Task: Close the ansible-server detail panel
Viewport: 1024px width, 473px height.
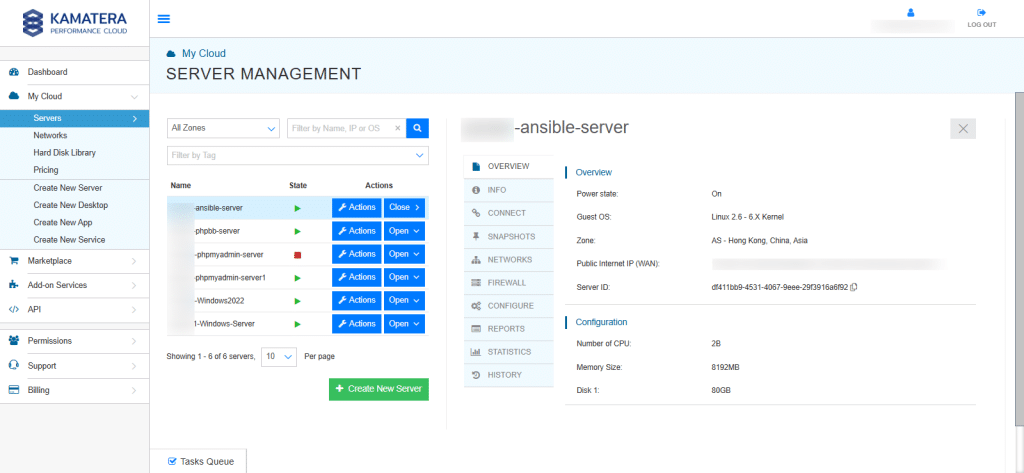Action: pos(963,129)
